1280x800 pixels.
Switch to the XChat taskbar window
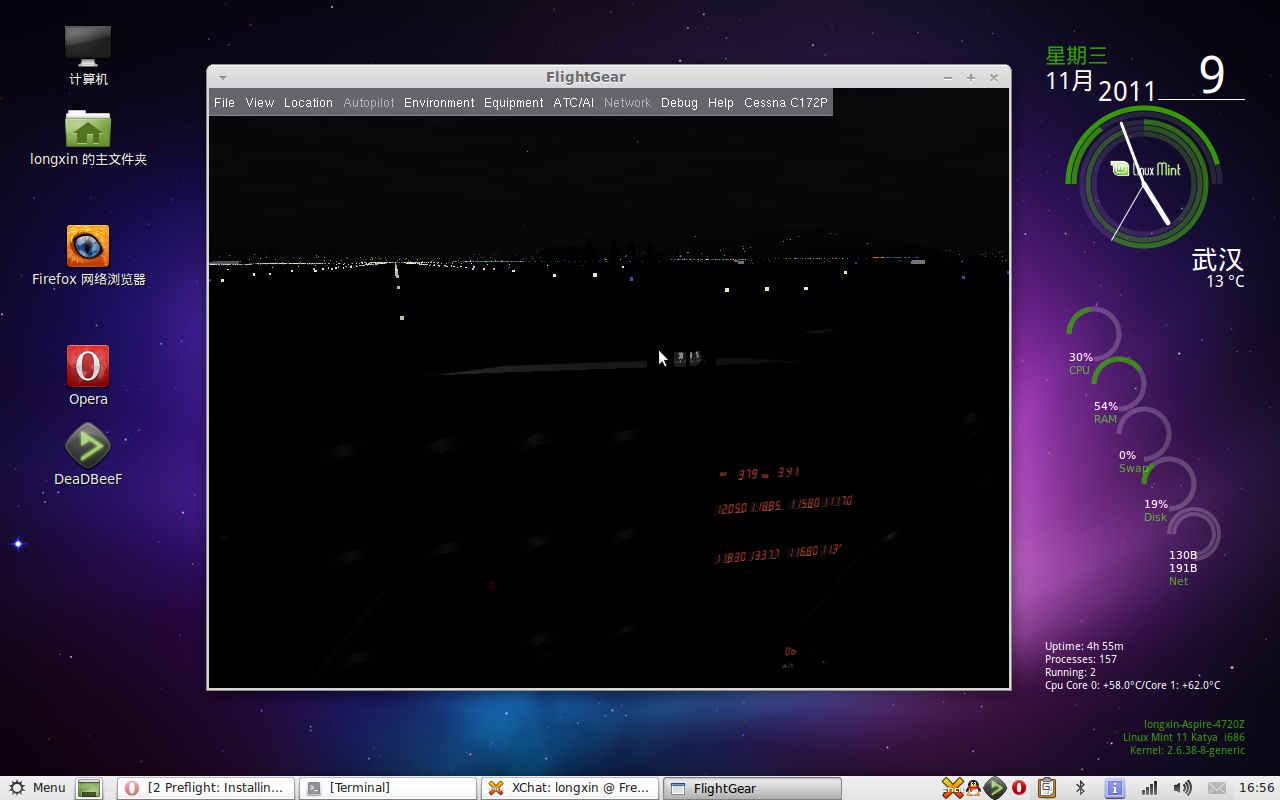click(x=570, y=788)
